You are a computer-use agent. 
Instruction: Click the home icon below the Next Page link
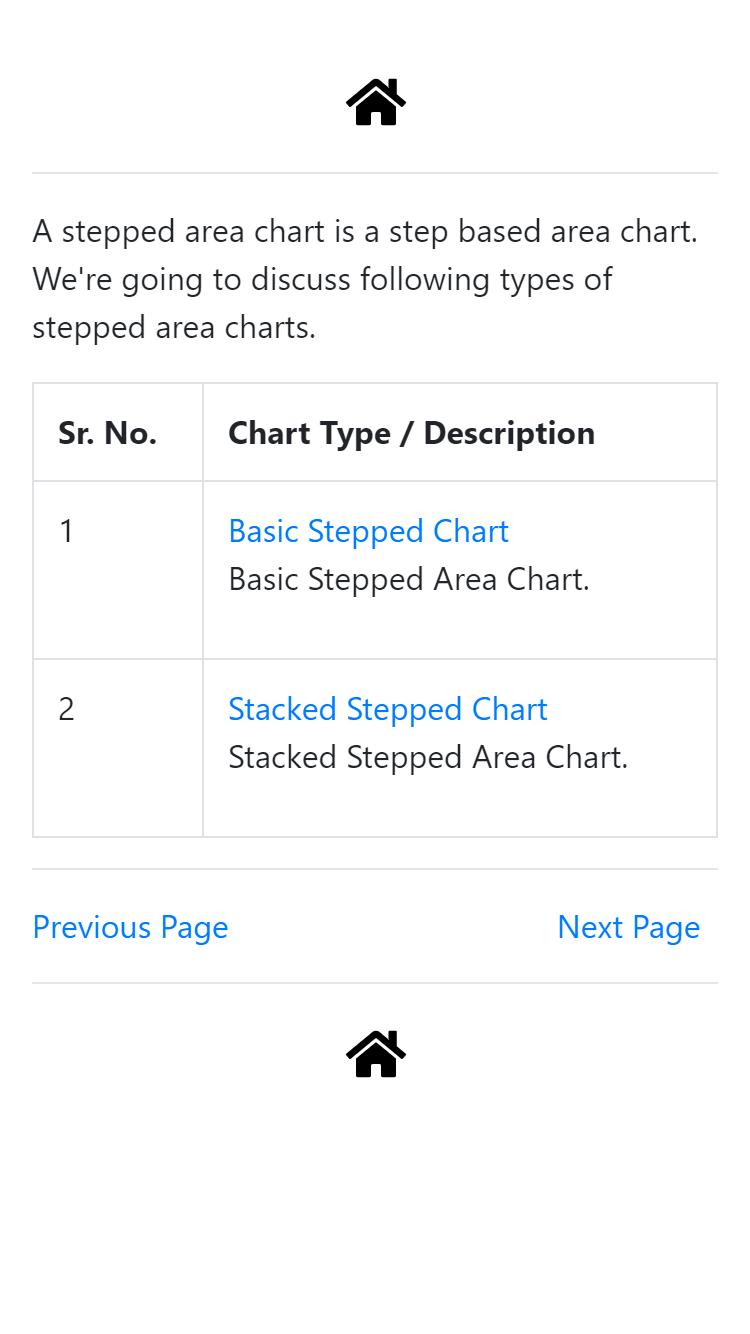click(x=376, y=1054)
